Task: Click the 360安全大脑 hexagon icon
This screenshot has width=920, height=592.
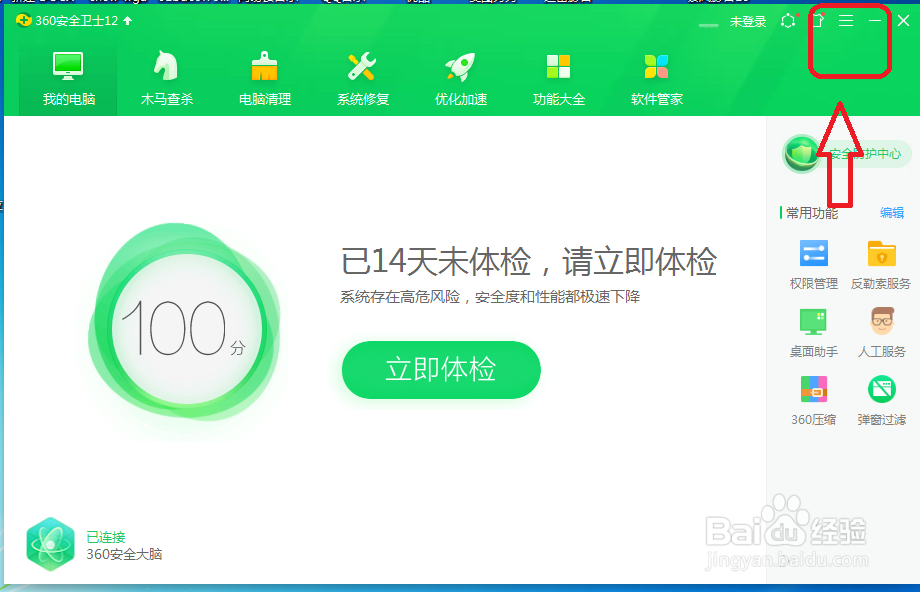Action: [x=50, y=544]
